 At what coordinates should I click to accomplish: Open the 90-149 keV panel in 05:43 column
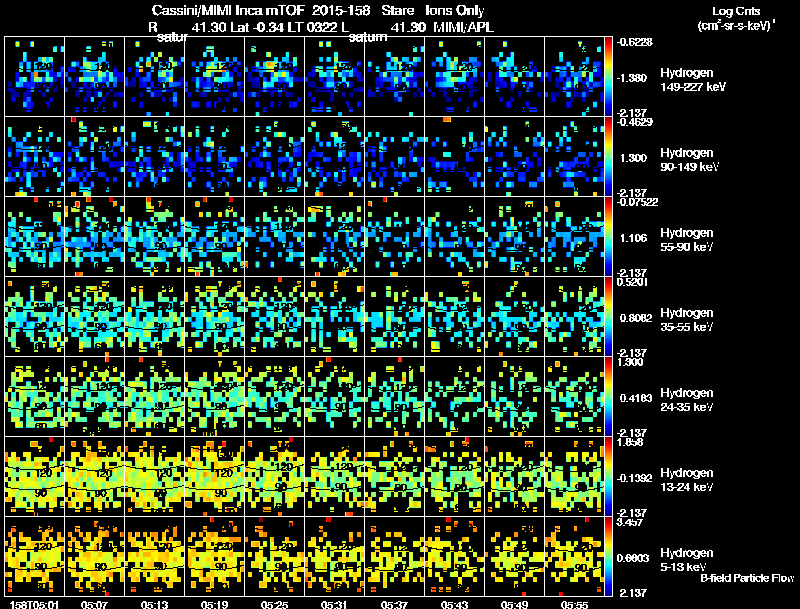(x=454, y=157)
